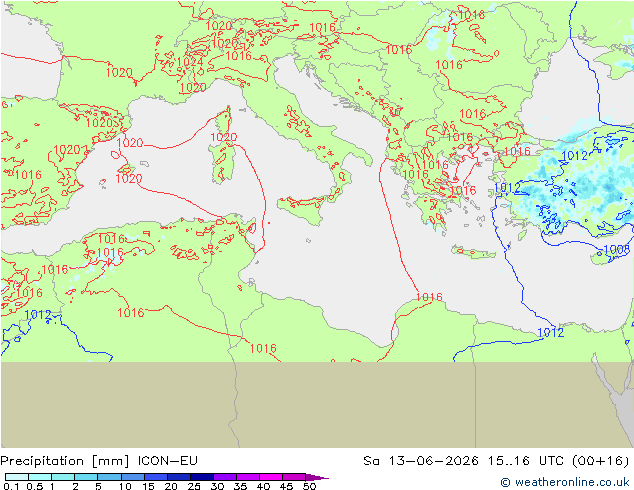Click the blue '1008' isobar label near Cyprus
This screenshot has width=634, height=490.
click(x=616, y=249)
